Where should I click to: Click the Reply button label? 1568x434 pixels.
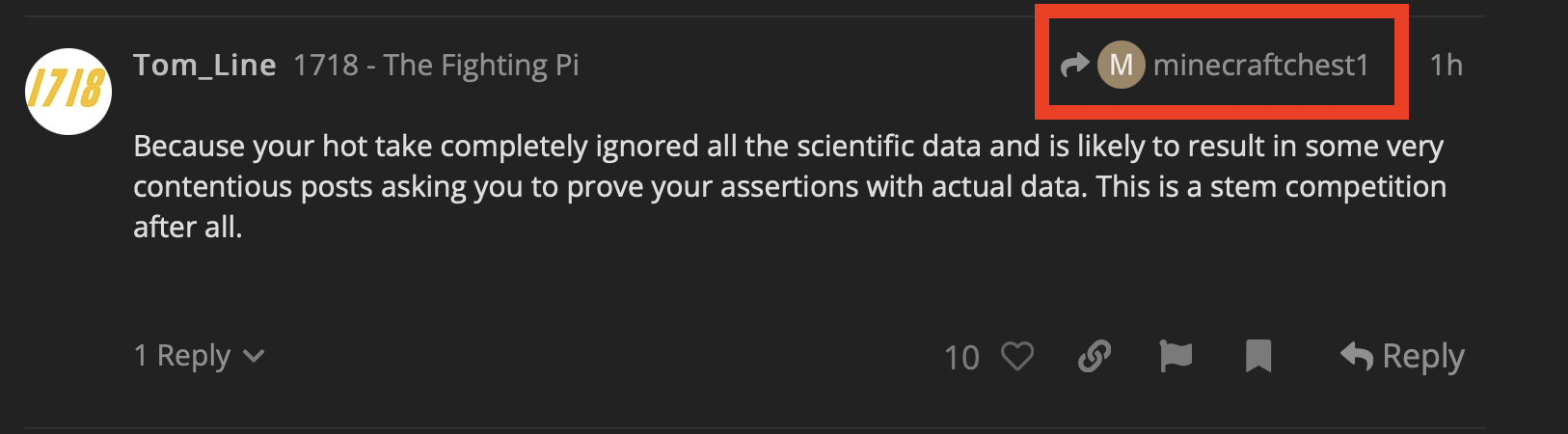pyautogui.click(x=1423, y=356)
